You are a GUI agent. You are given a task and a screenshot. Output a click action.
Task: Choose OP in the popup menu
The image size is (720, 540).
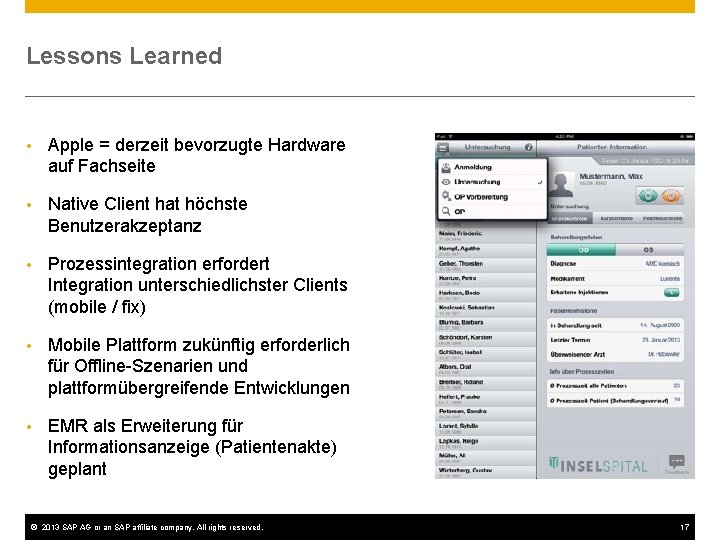pos(492,211)
